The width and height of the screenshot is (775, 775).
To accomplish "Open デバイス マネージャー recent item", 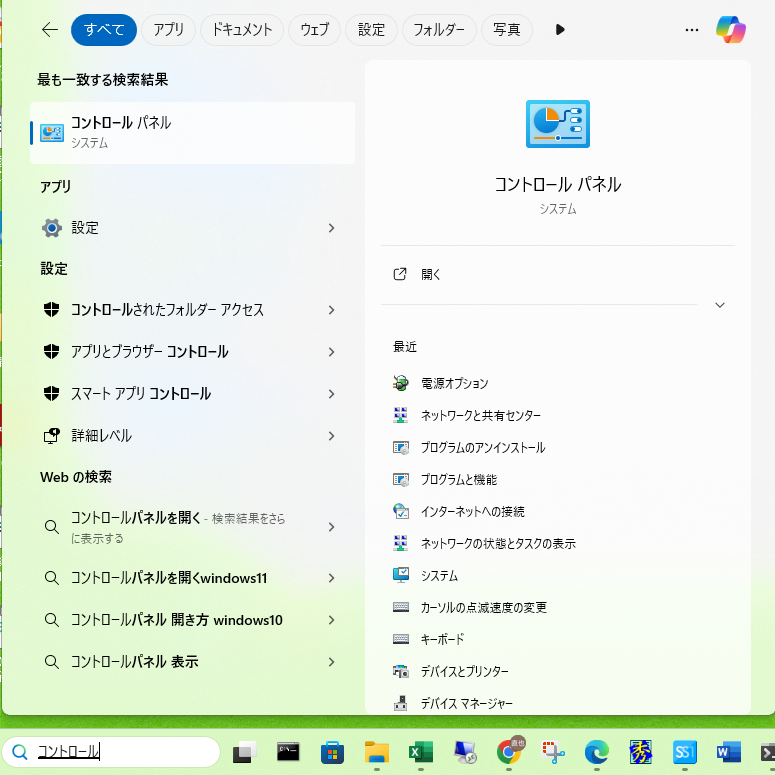I will tap(452, 703).
